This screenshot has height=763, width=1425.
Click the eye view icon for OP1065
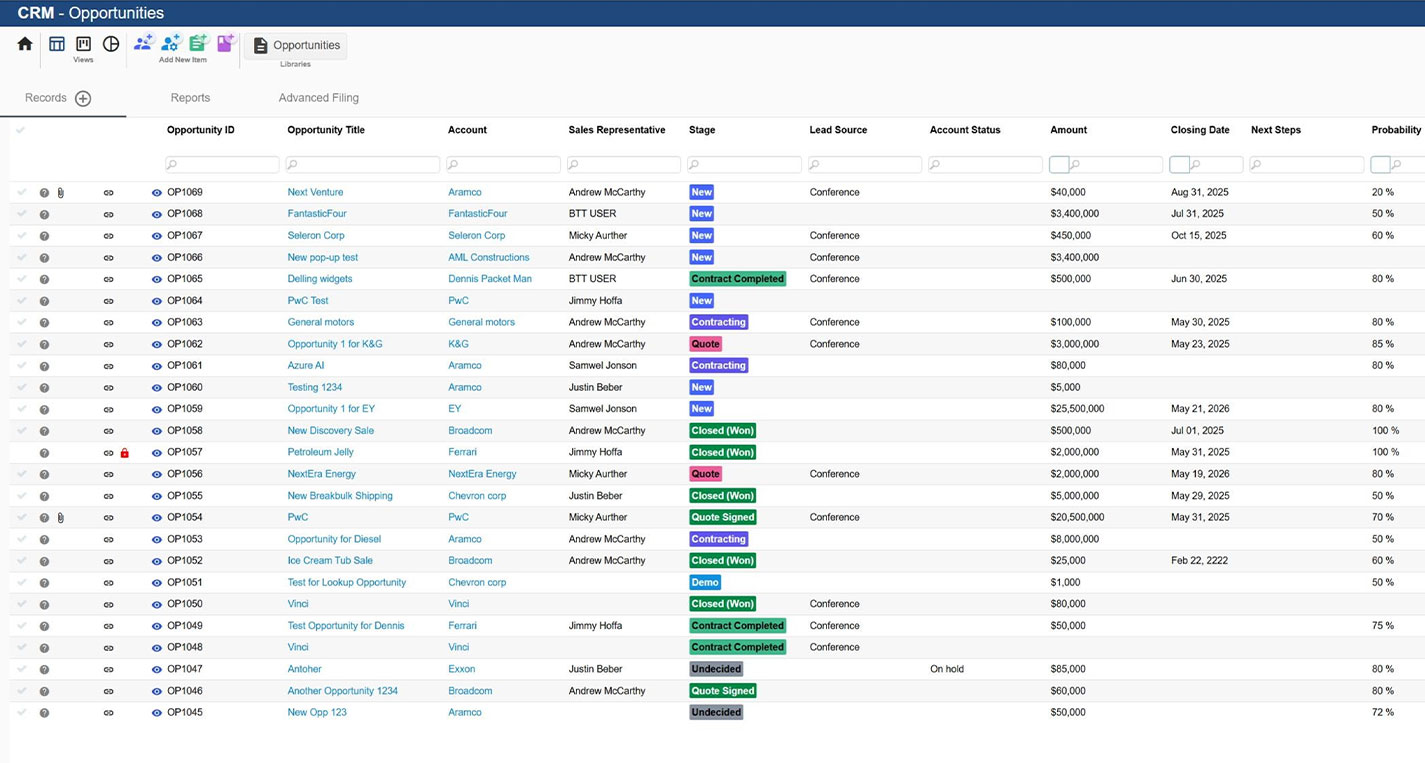coord(156,279)
